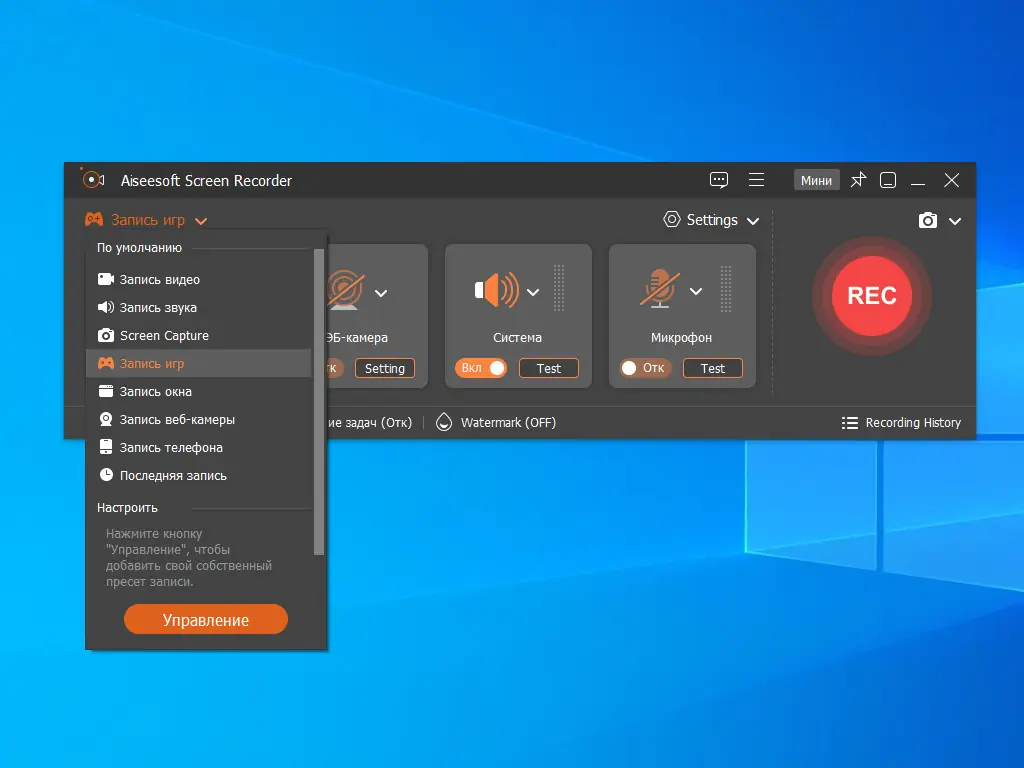
Task: Open the feedback chat bubble icon
Action: point(718,180)
